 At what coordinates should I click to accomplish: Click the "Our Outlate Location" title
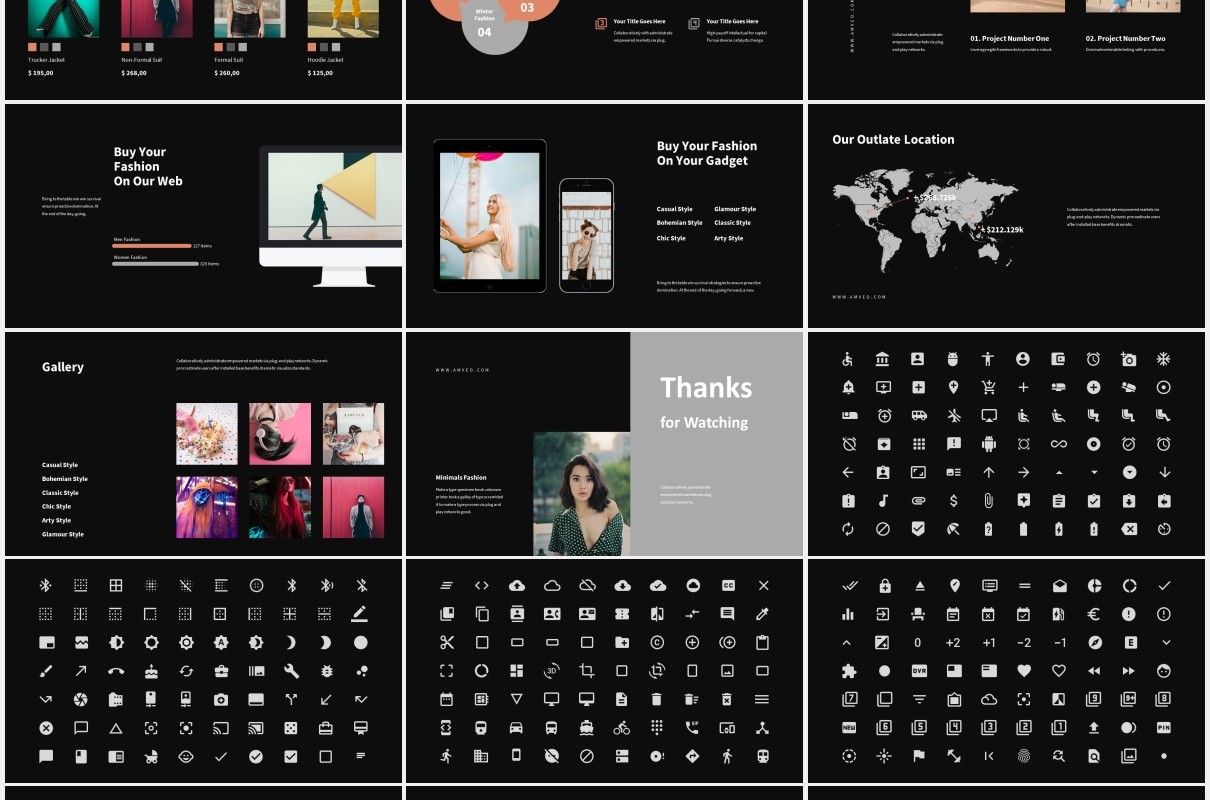[x=893, y=140]
